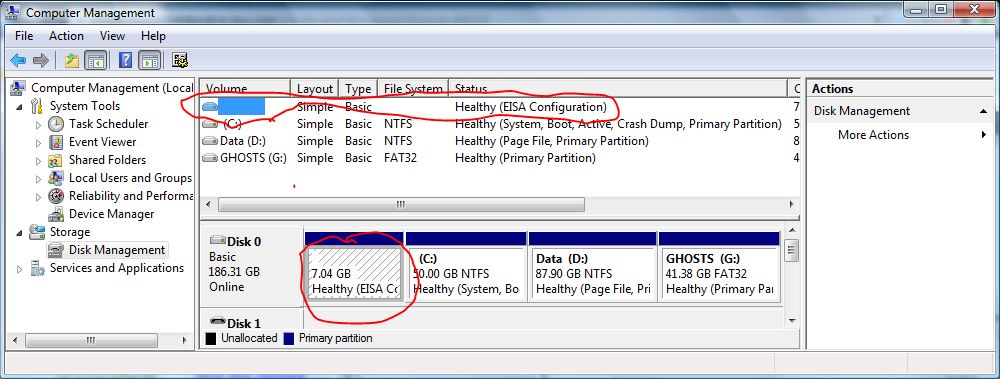This screenshot has height=379, width=1000.
Task: Click the Computer Management root icon
Action: 18,88
